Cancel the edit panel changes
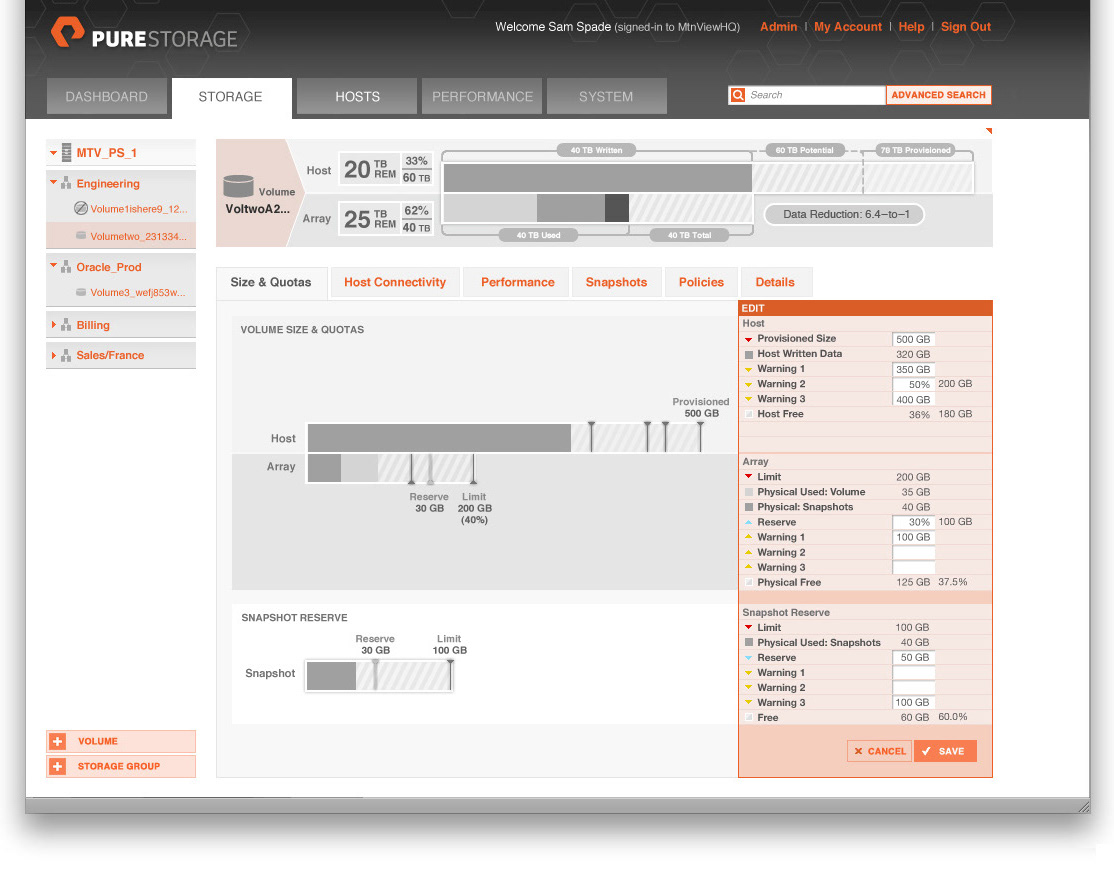 pos(880,751)
